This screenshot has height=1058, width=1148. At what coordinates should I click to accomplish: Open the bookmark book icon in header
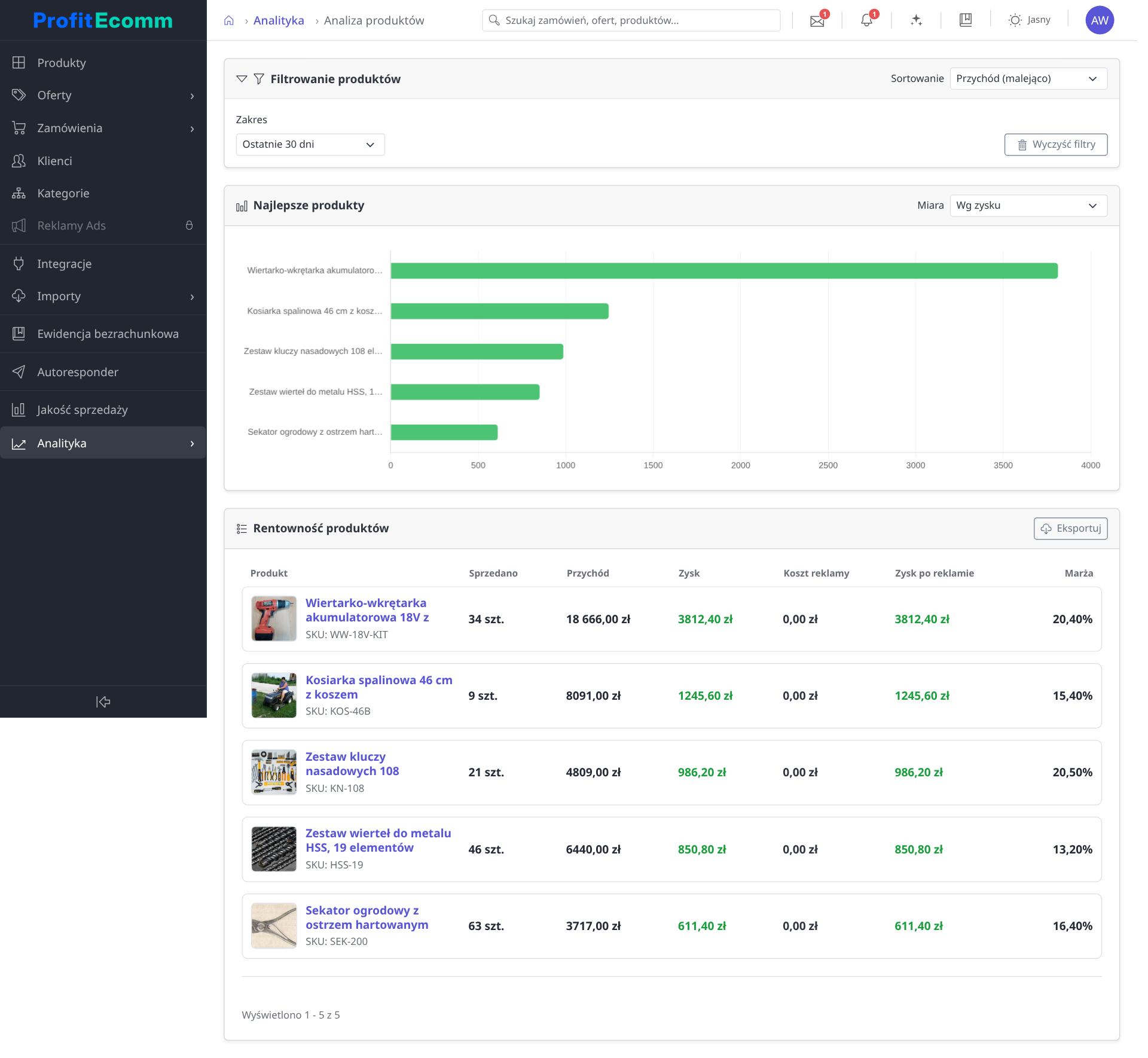coord(966,20)
